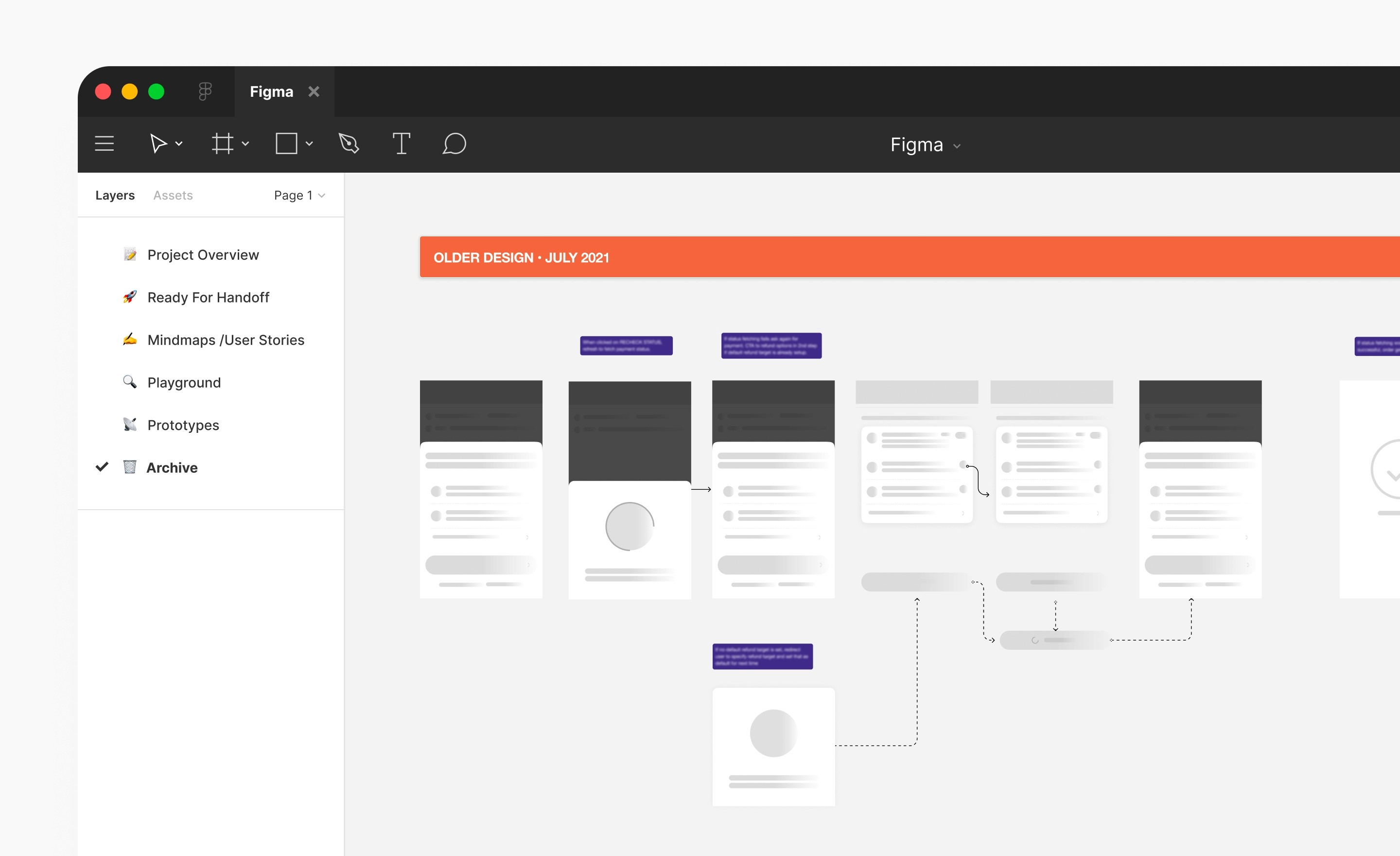Click the Figma home logo icon
Image resolution: width=1400 pixels, height=856 pixels.
tap(205, 91)
